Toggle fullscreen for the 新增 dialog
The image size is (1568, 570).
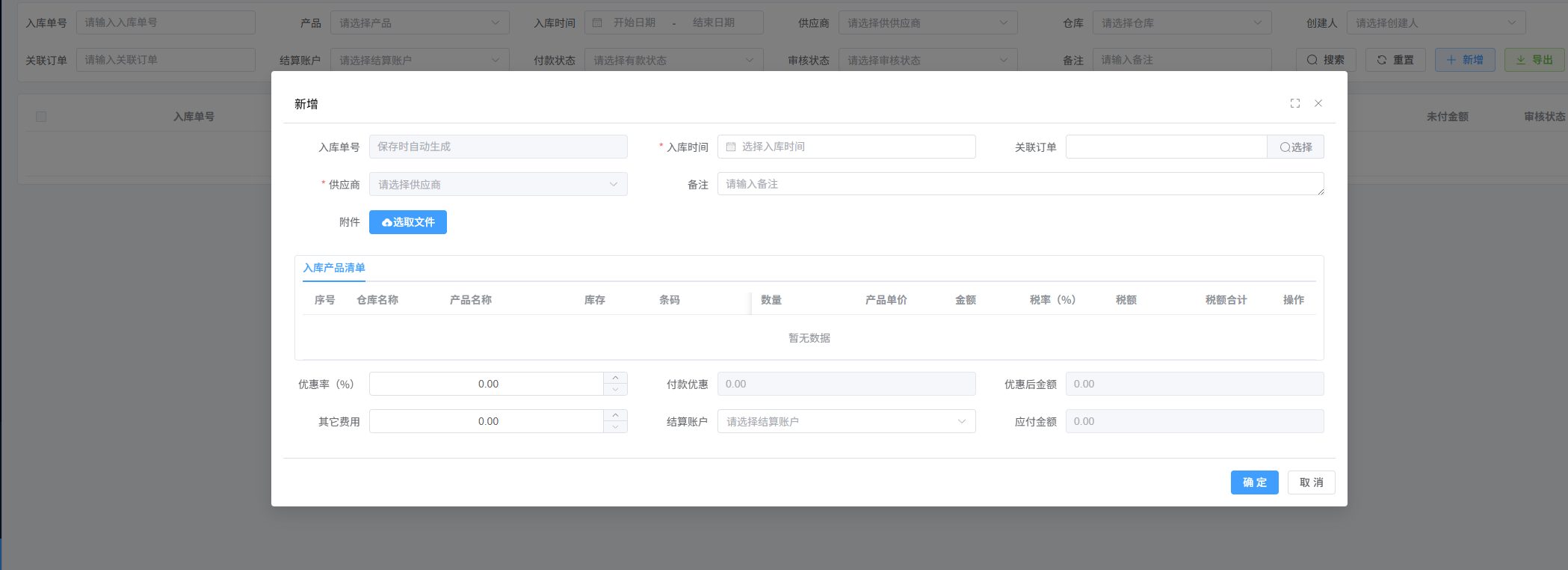[x=1295, y=103]
